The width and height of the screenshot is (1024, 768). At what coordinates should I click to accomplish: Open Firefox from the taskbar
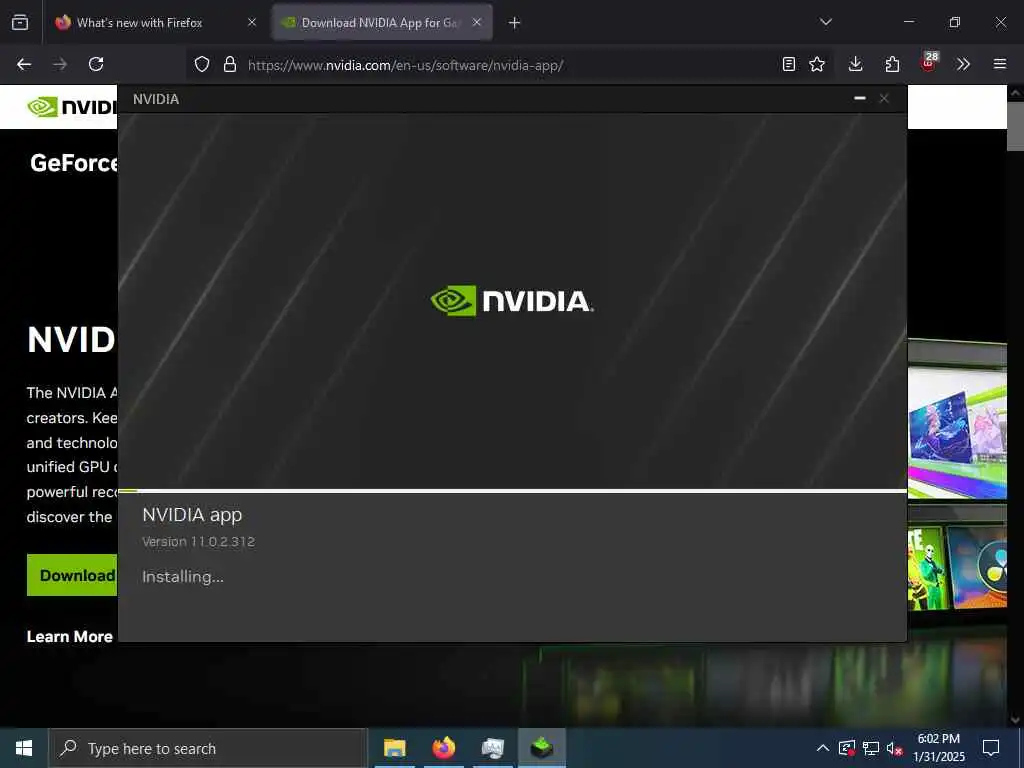[x=444, y=748]
